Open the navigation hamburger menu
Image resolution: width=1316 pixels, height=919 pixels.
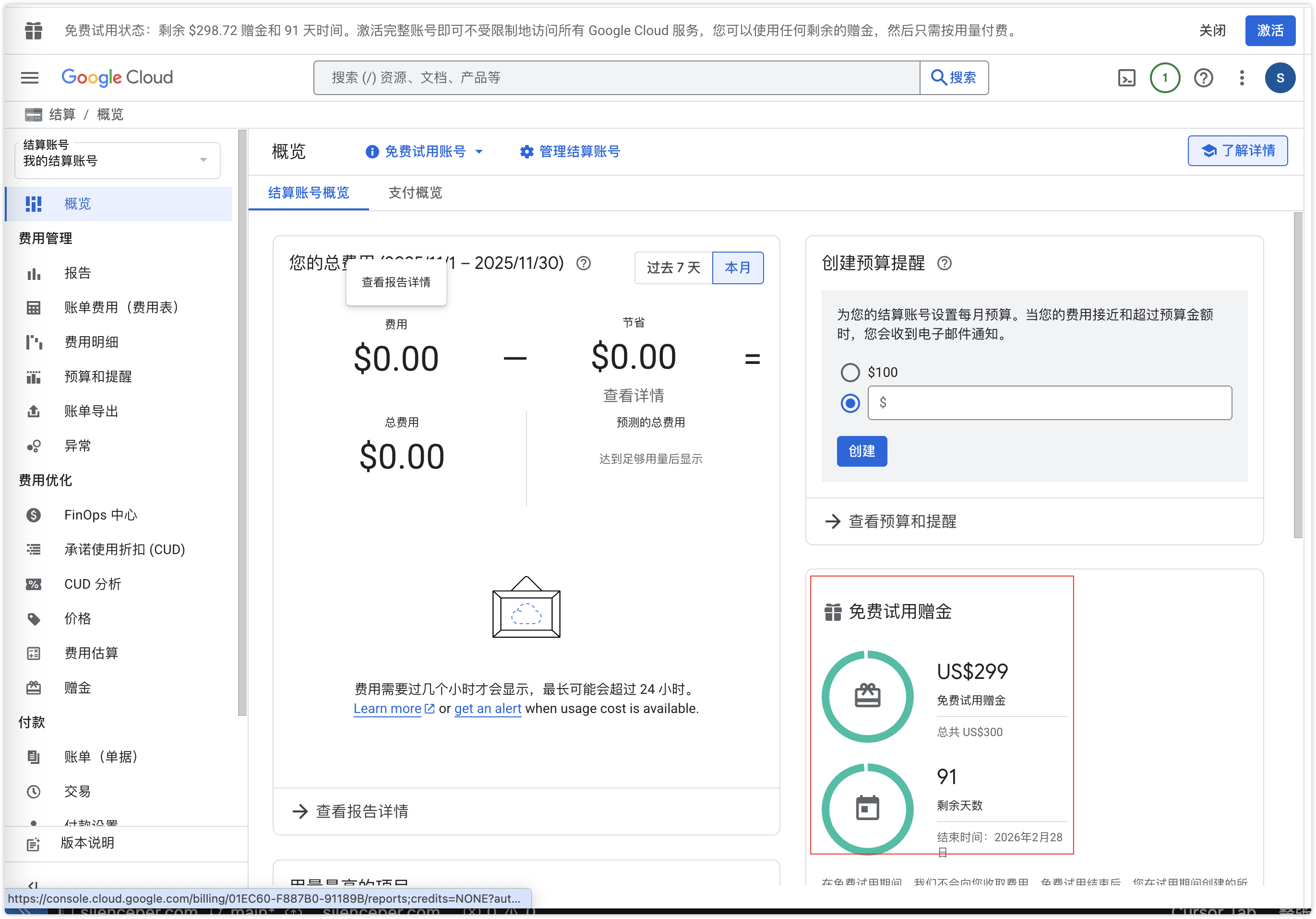pyautogui.click(x=29, y=77)
